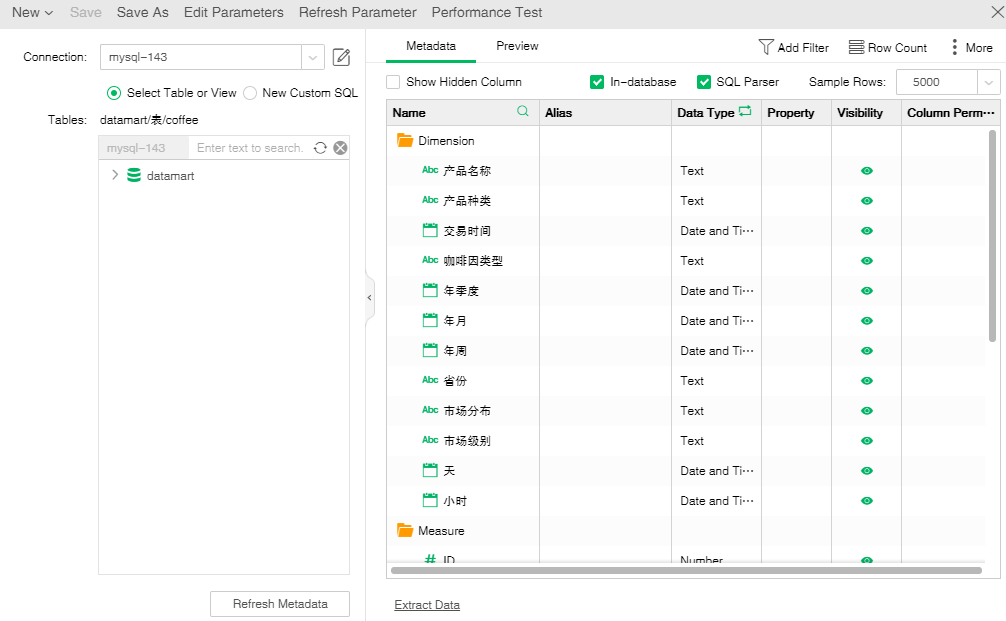This screenshot has width=1006, height=621.
Task: Open the More options menu
Action: click(955, 47)
